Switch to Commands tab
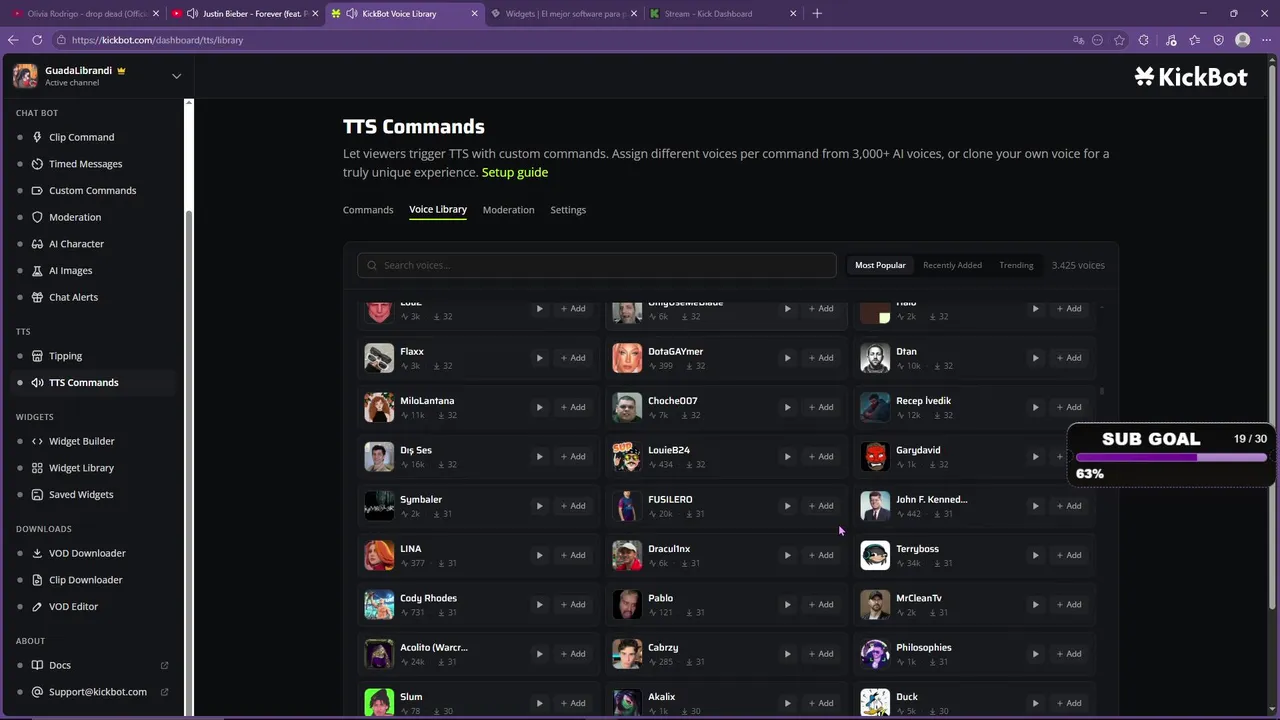Viewport: 1280px width, 720px height. coord(368,210)
